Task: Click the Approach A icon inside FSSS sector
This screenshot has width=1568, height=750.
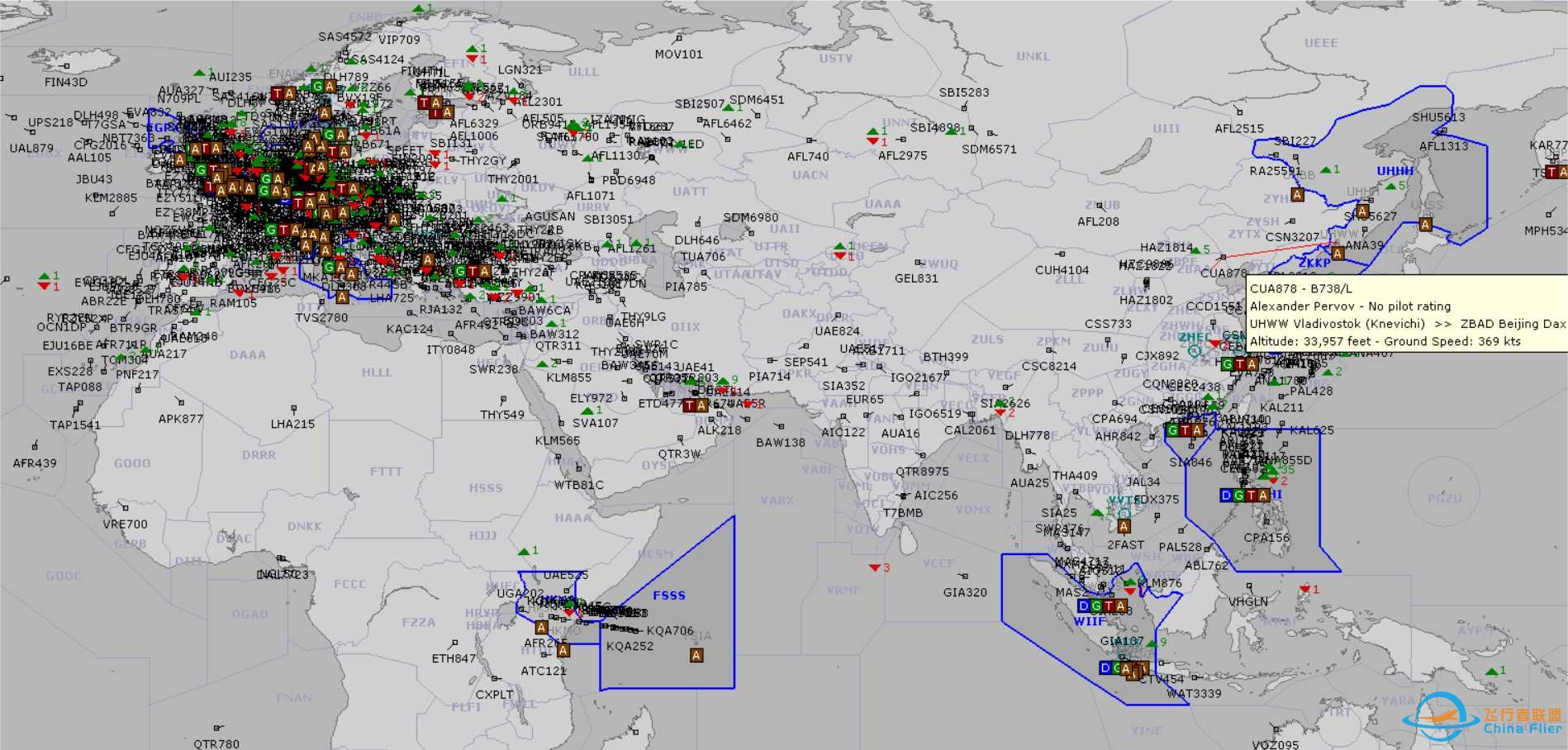Action: 696,655
